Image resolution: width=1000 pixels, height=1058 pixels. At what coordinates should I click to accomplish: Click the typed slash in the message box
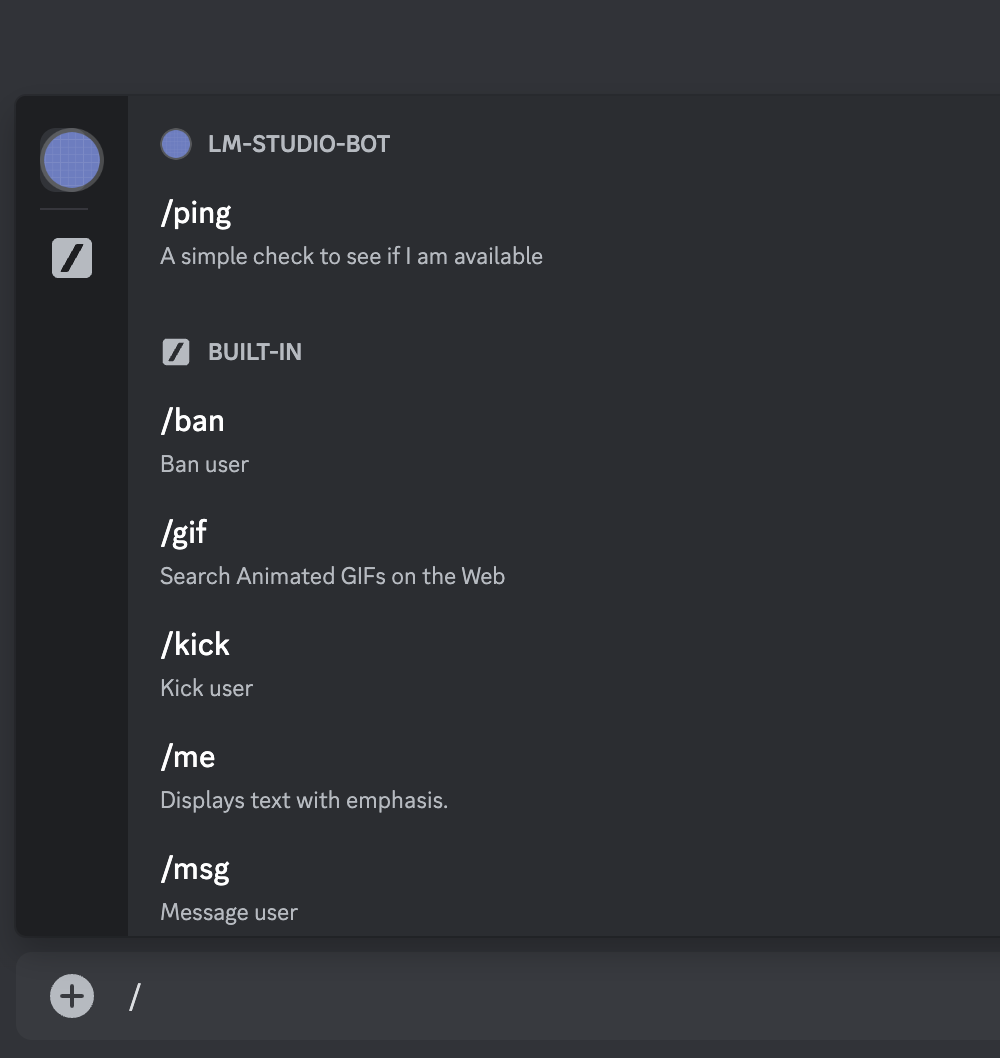tap(133, 995)
